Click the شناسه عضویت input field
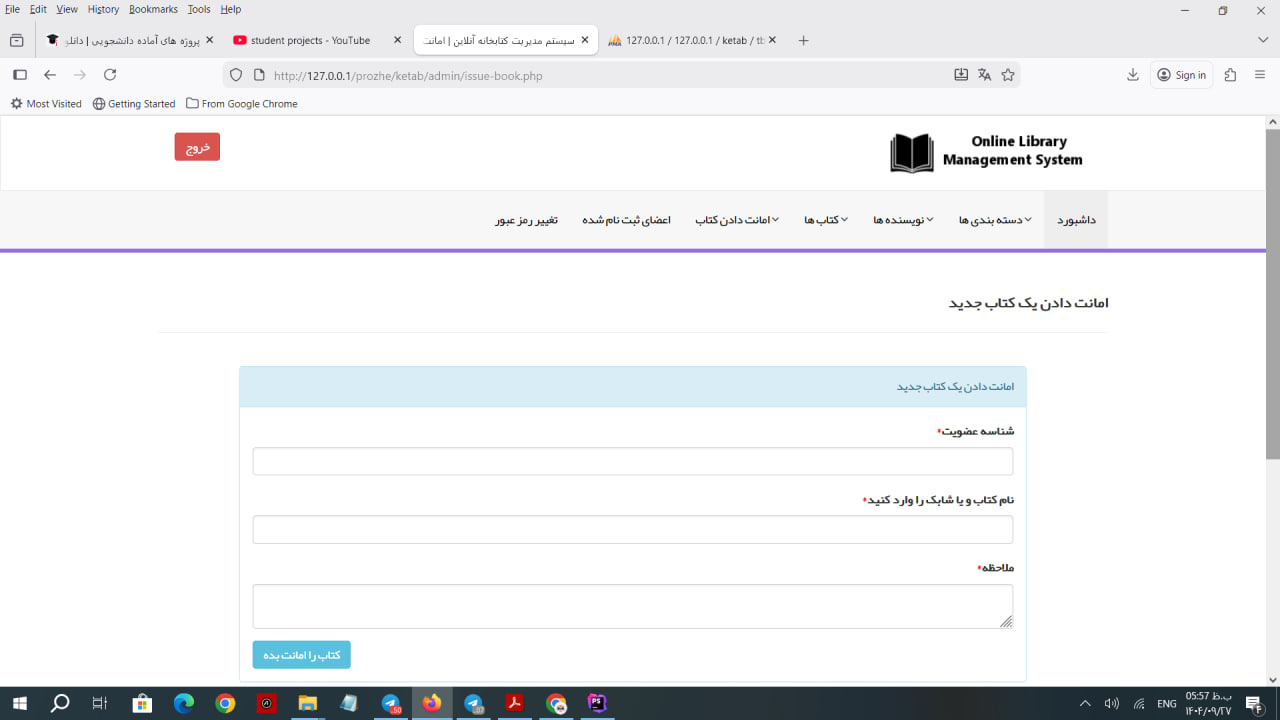1280x720 pixels. click(632, 461)
